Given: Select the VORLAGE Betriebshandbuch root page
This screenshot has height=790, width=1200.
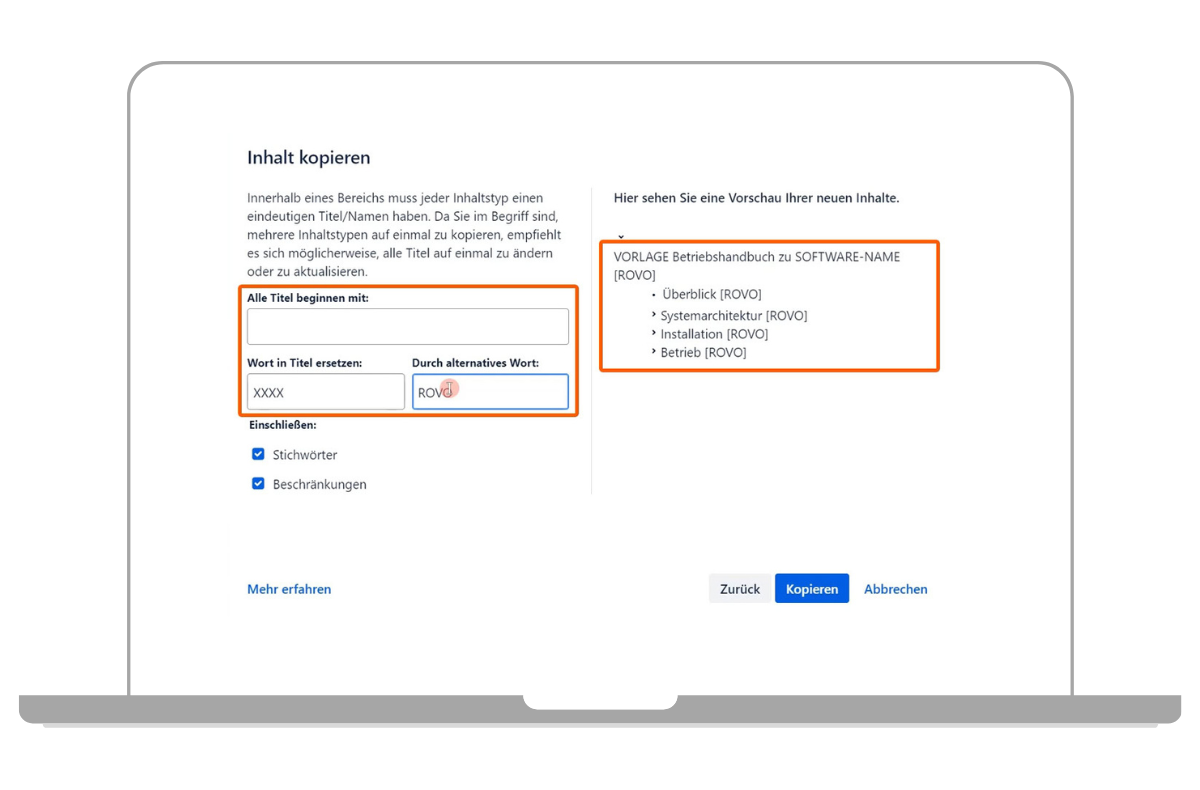Looking at the screenshot, I should point(756,257).
